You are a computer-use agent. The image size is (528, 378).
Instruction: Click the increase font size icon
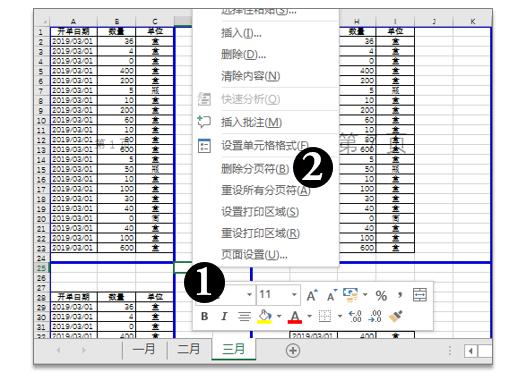[312, 296]
